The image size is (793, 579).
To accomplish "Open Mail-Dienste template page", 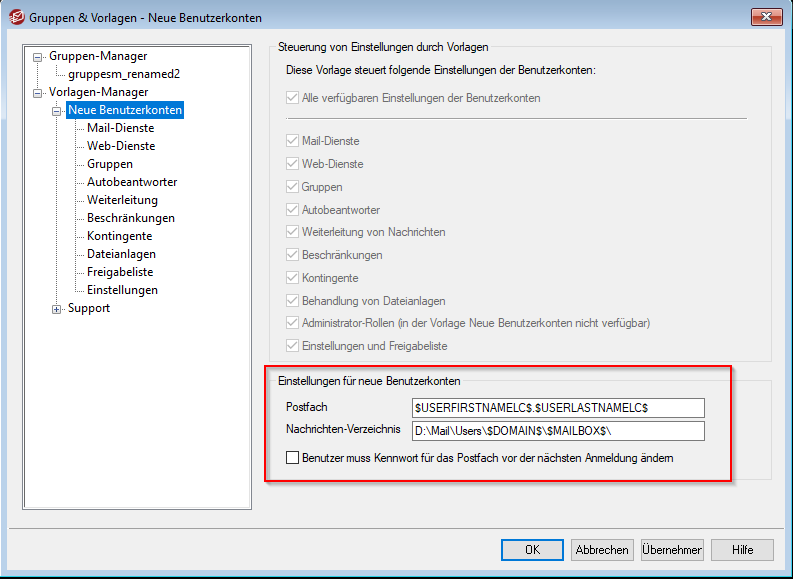I will click(120, 128).
